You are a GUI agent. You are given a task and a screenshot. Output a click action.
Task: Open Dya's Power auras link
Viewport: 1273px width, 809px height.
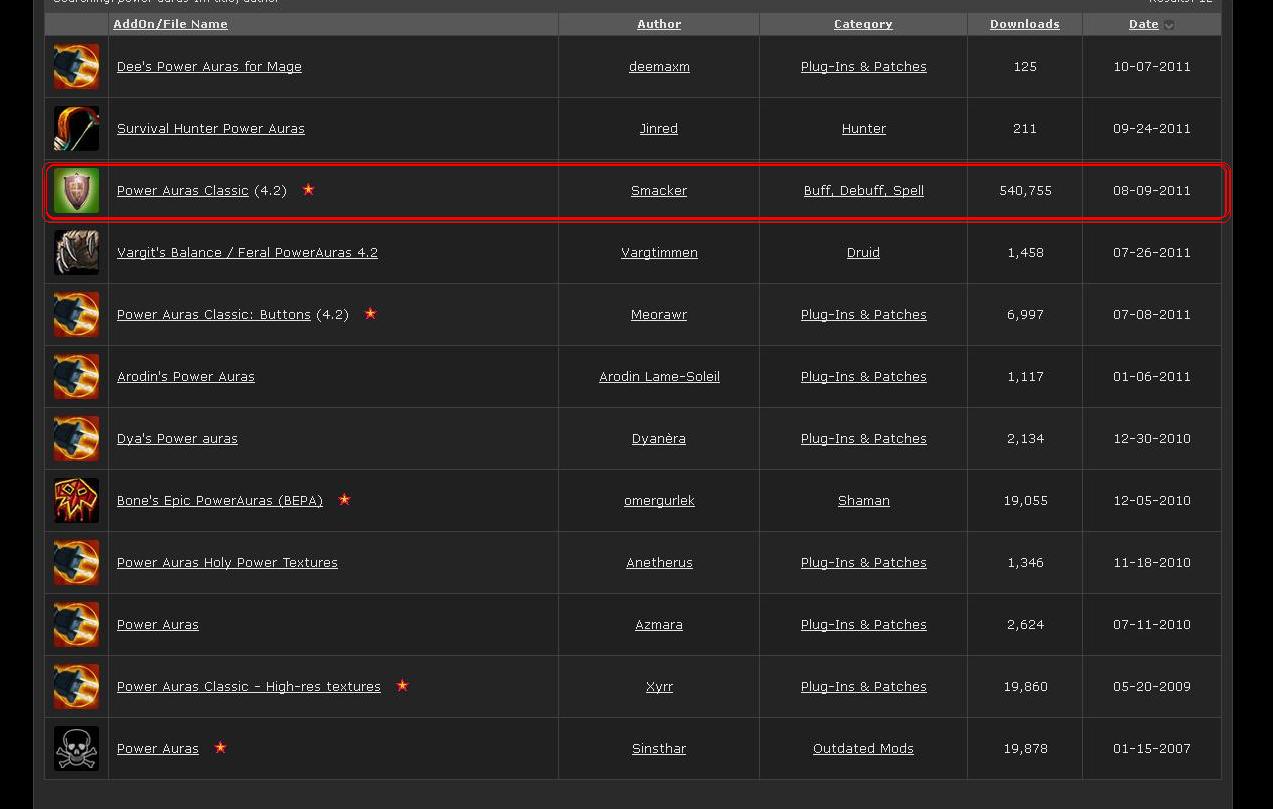(x=177, y=439)
